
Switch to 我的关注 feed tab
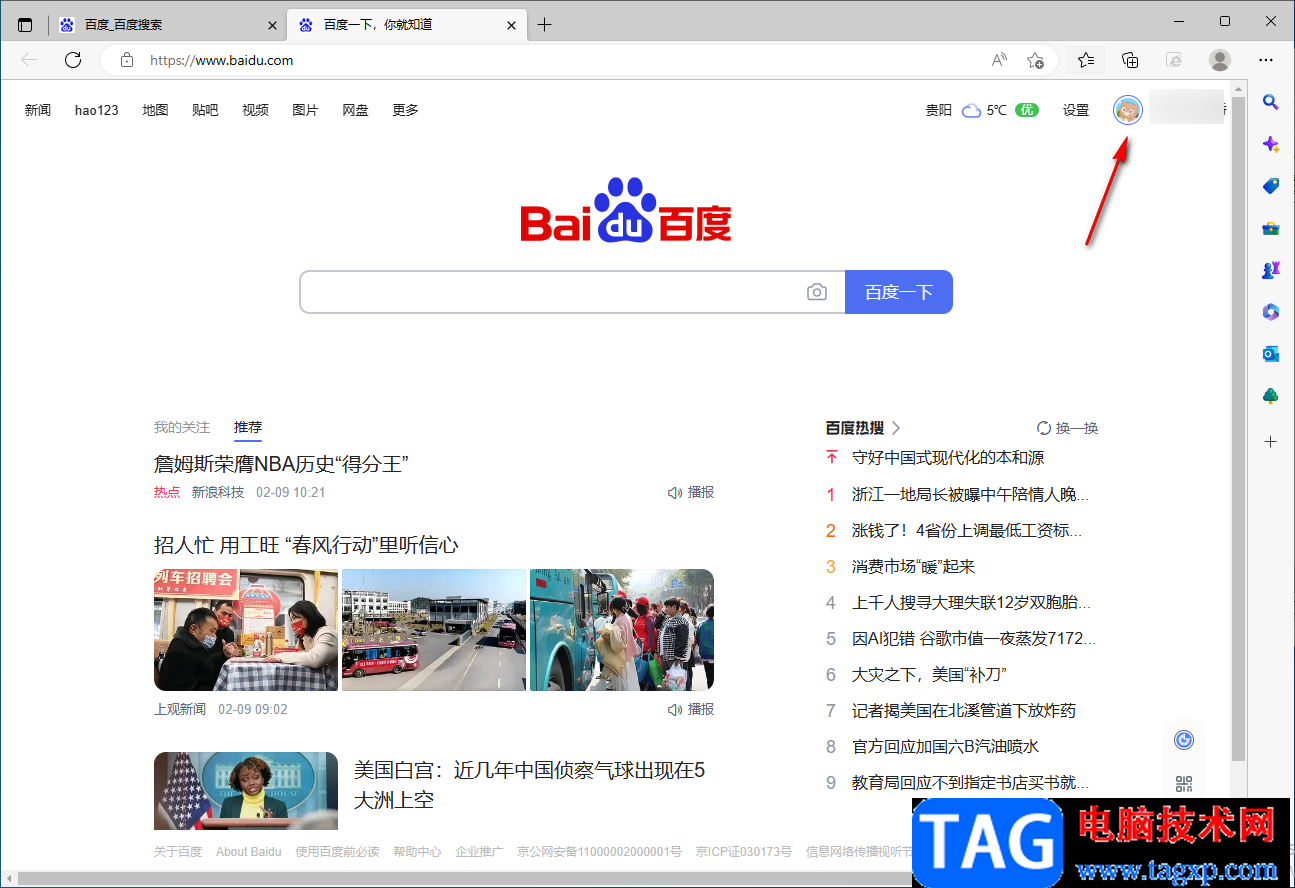[182, 427]
